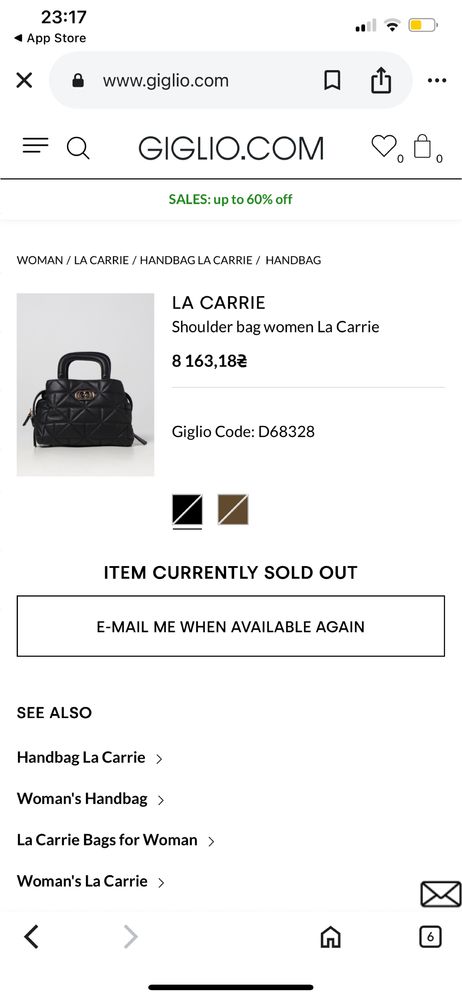Image resolution: width=462 pixels, height=999 pixels.
Task: Choose the brown color swatch
Action: [x=233, y=510]
